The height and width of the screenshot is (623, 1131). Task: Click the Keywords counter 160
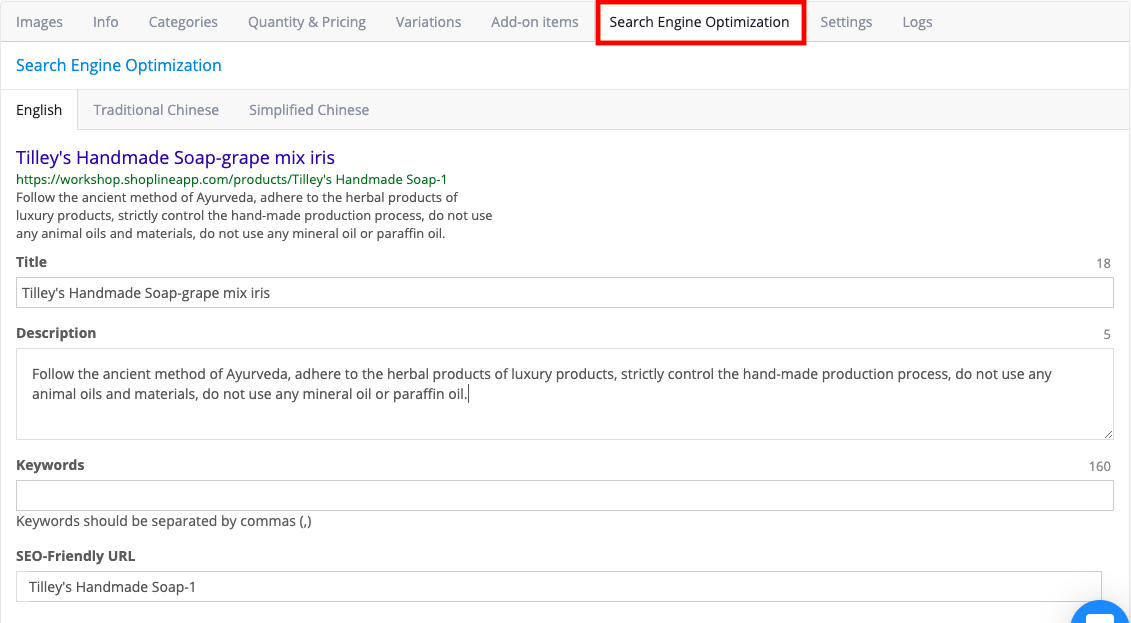[x=1100, y=467]
